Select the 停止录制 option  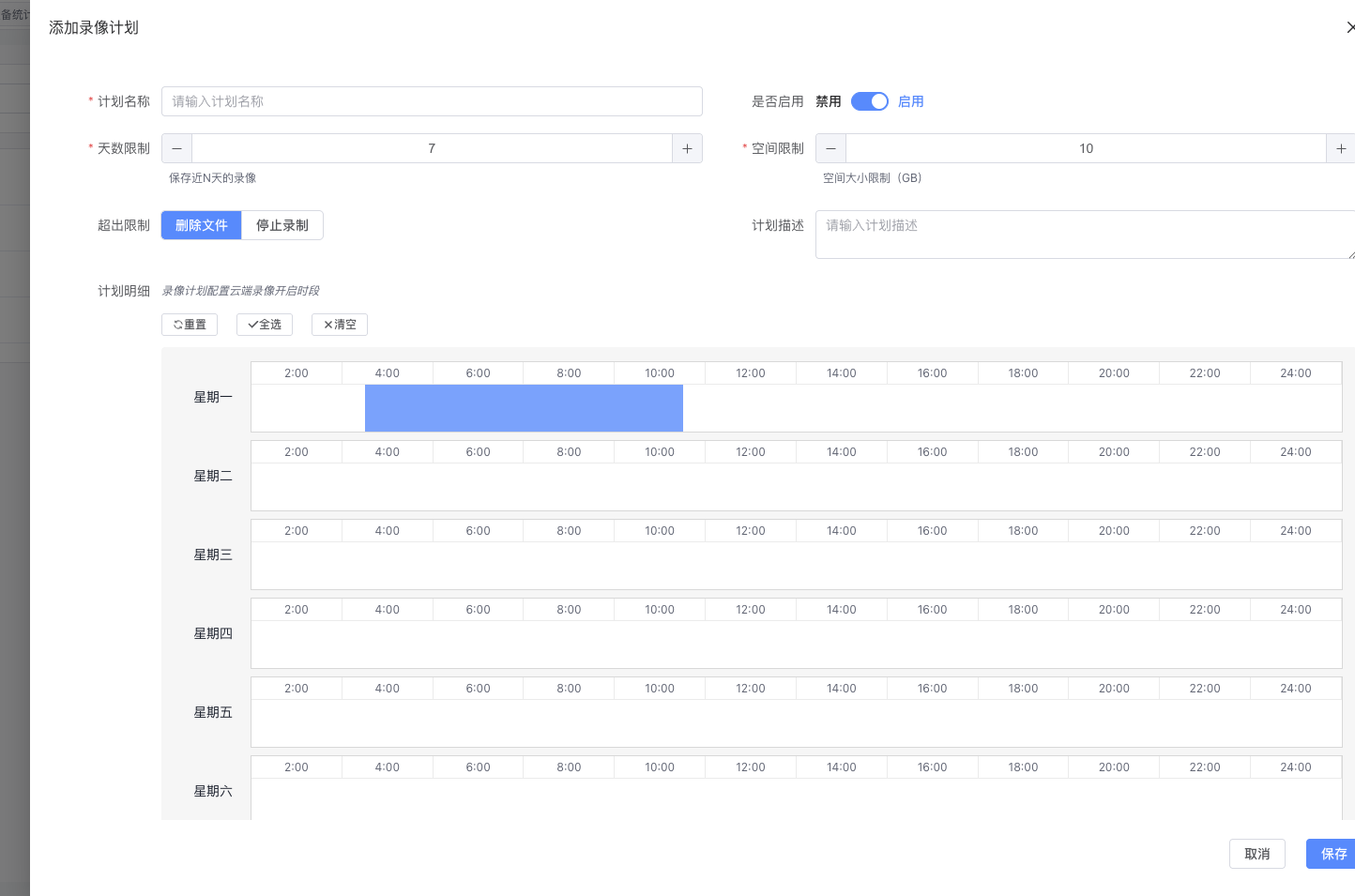[282, 225]
